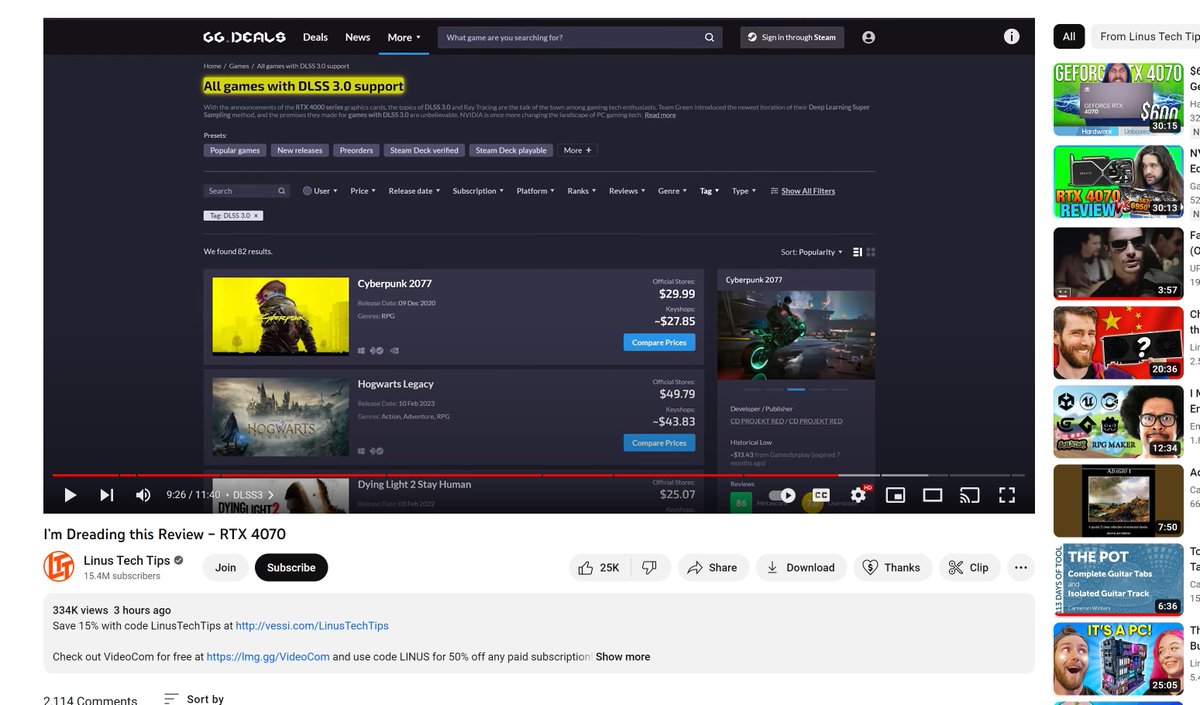This screenshot has height=705, width=1200.
Task: Select the From Linus Tech Tips chip
Action: point(1146,36)
